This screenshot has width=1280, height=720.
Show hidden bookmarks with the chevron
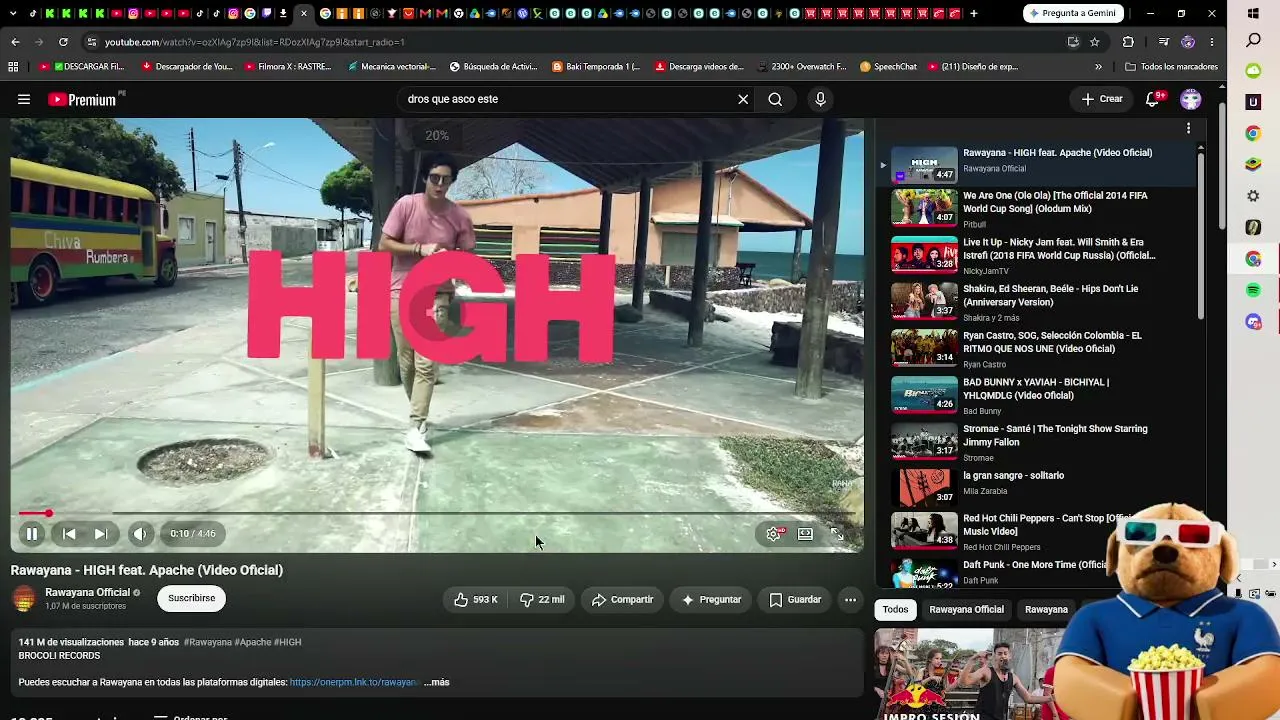[x=1098, y=67]
